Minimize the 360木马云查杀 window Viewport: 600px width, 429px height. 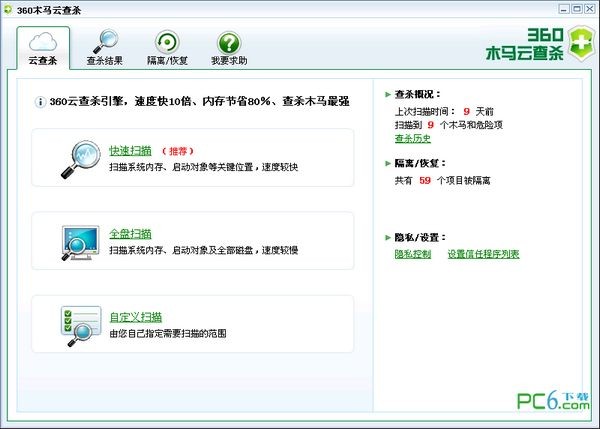564,9
